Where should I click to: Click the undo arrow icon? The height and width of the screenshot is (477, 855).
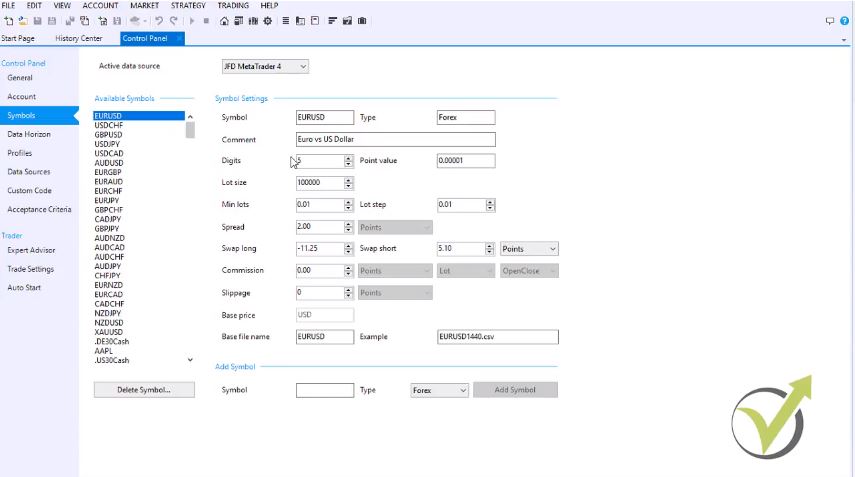coord(159,21)
